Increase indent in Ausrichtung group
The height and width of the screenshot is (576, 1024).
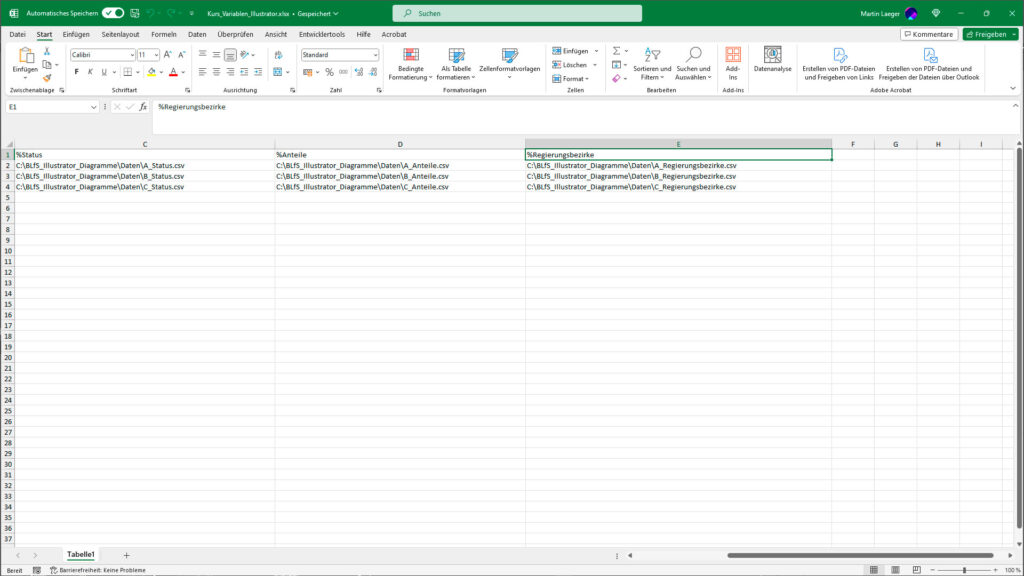(258, 72)
